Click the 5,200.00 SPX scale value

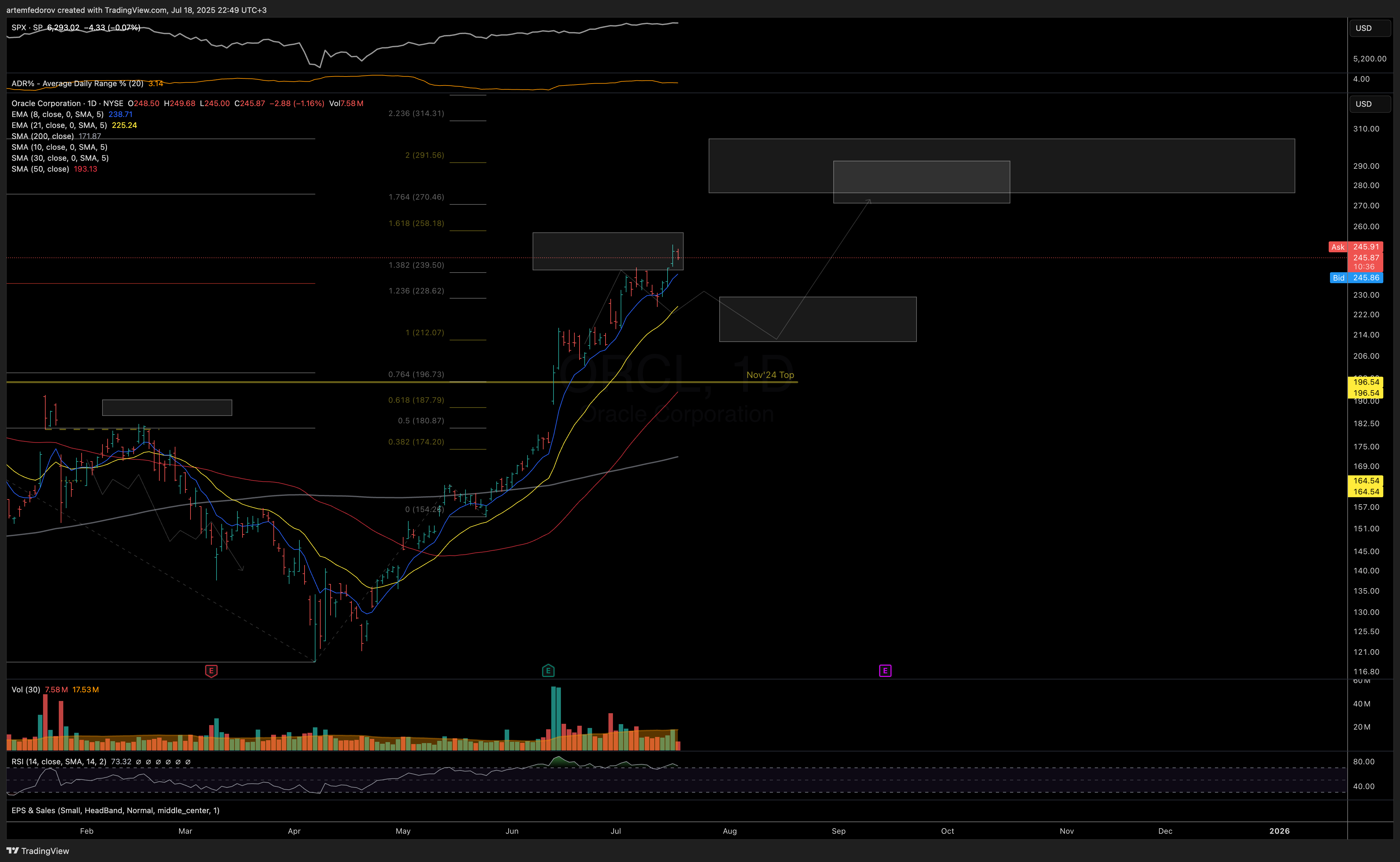(x=1369, y=59)
